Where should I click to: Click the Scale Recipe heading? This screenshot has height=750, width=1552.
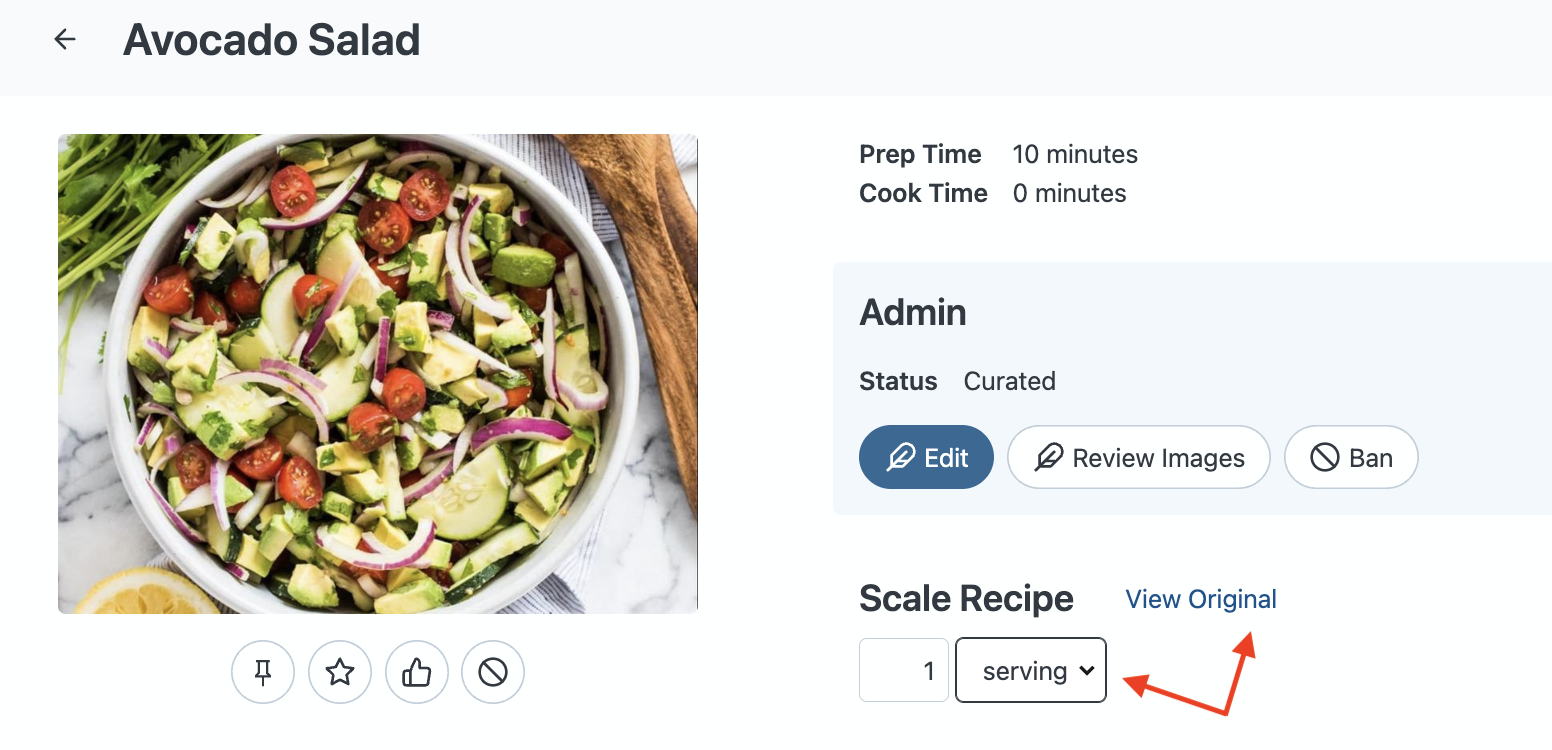point(966,599)
